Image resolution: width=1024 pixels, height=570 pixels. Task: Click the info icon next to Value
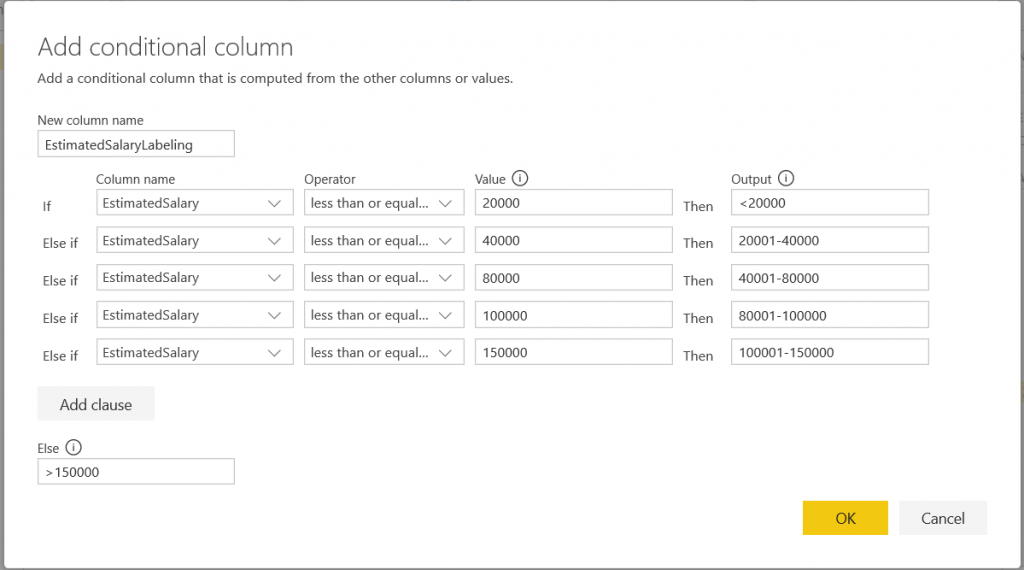pos(519,179)
